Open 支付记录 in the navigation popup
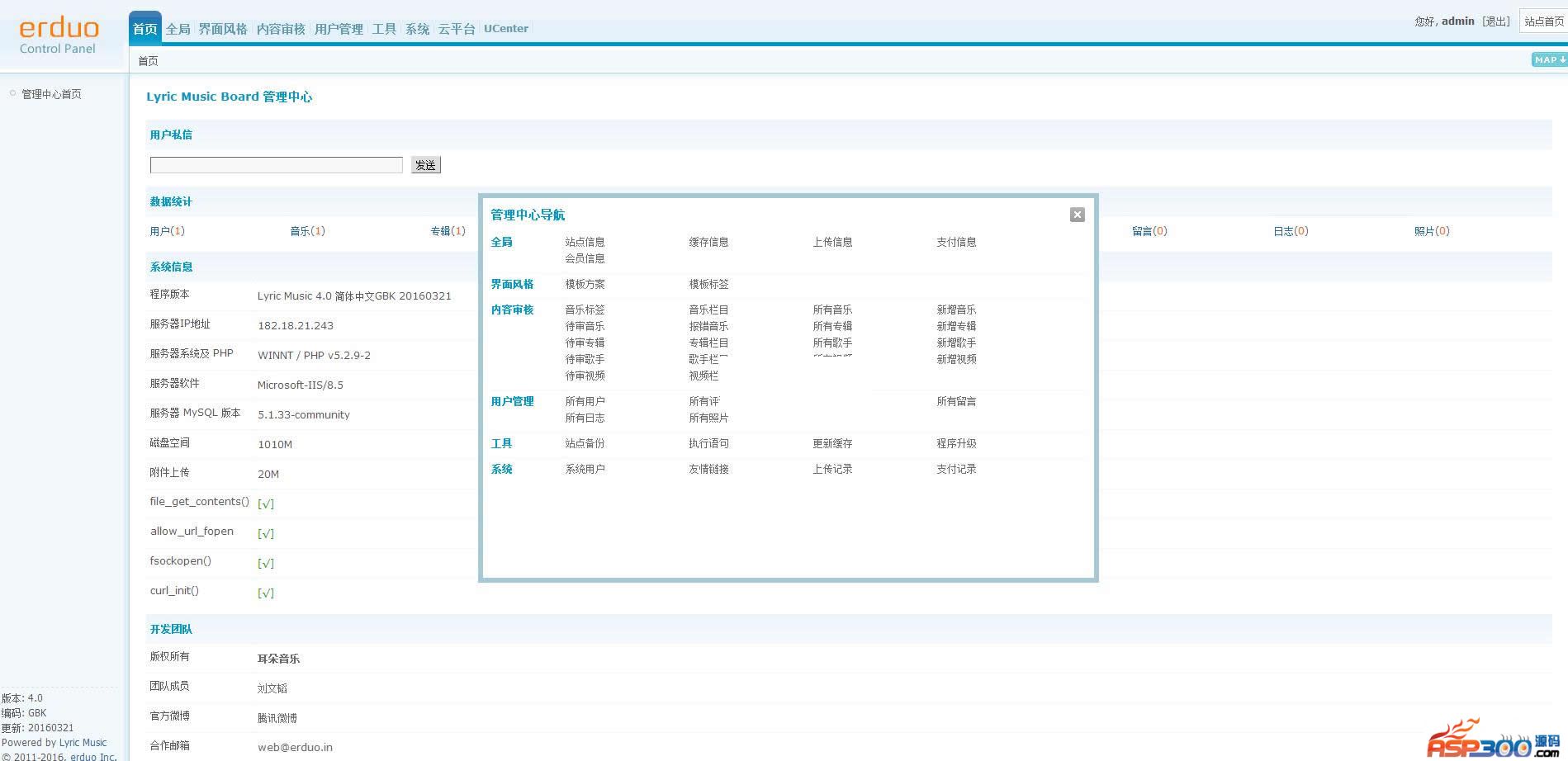 point(956,469)
